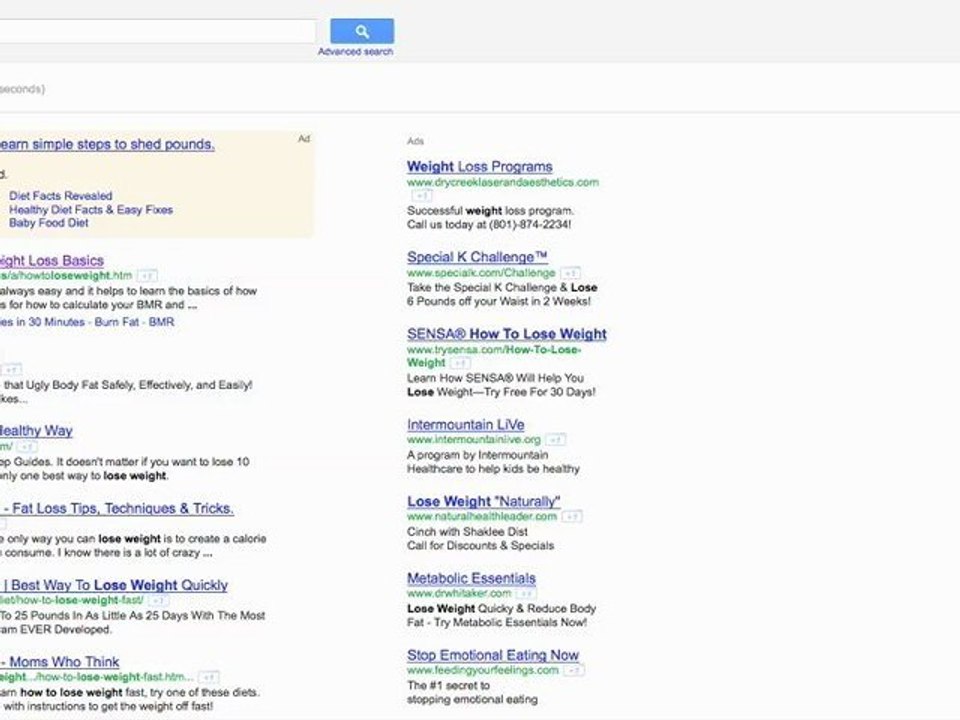Open Diet Facts Revealed sitelink
Screen dimensions: 960x720
point(61,196)
